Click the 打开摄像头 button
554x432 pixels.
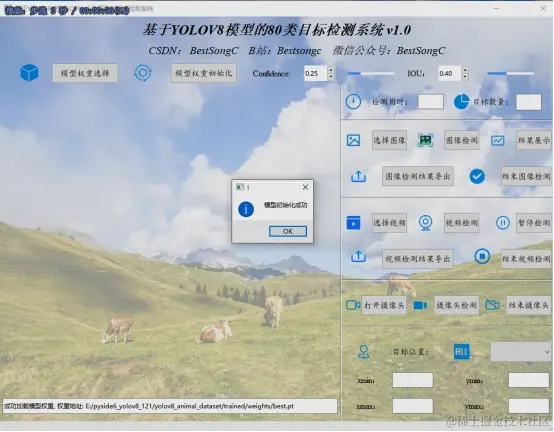[x=384, y=305]
